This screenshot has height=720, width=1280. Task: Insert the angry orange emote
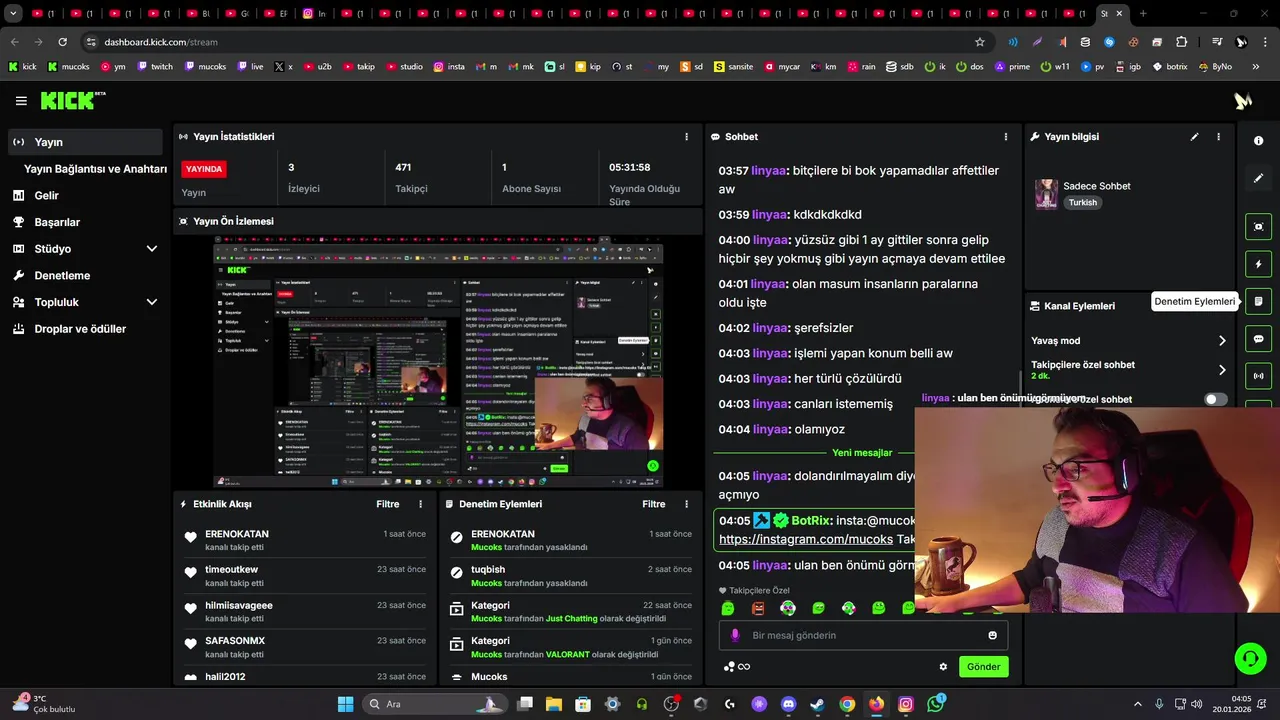[758, 608]
